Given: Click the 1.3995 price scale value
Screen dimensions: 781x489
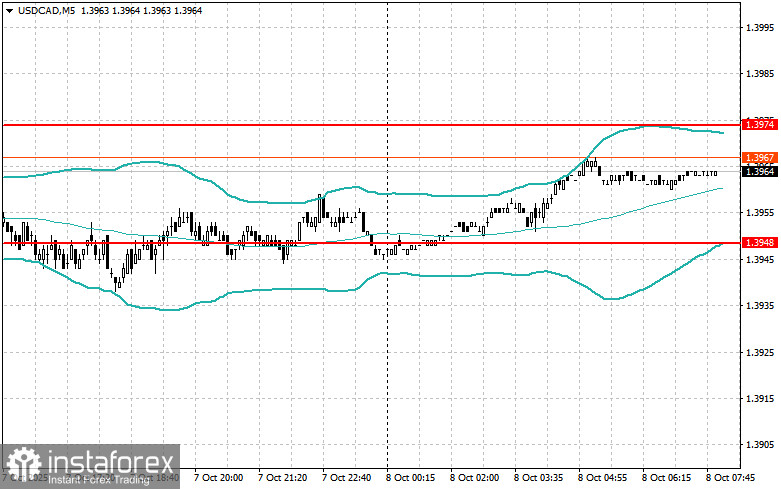Looking at the screenshot, I should coord(760,27).
